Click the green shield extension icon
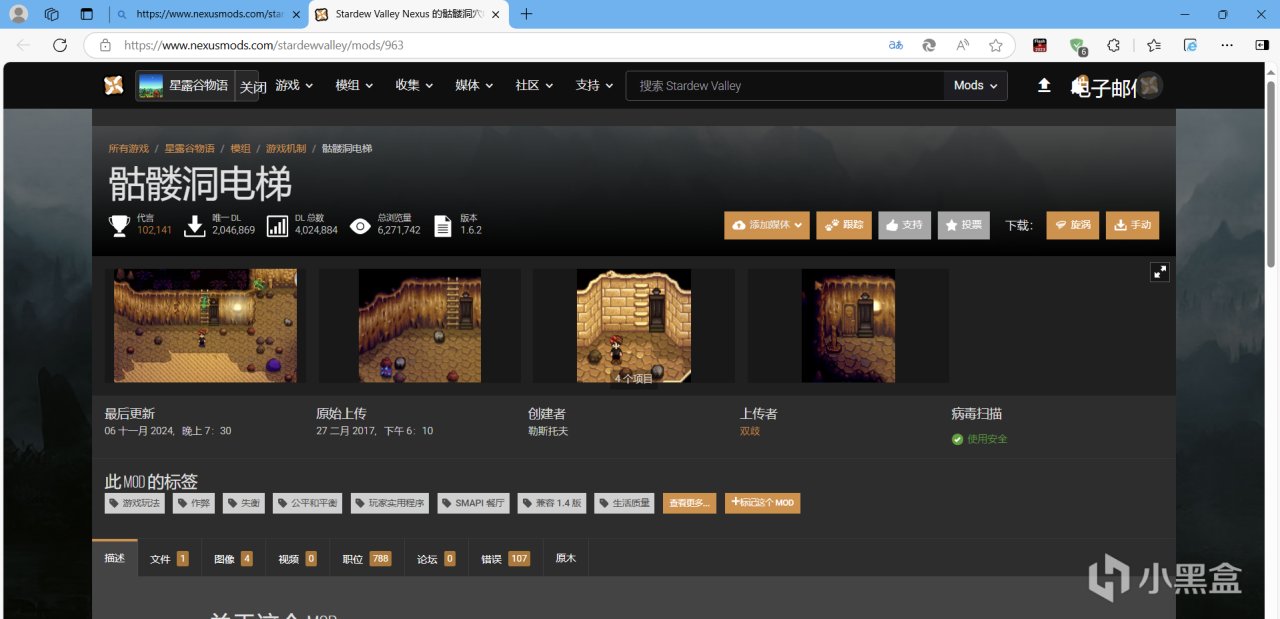Image resolution: width=1280 pixels, height=619 pixels. (1077, 45)
